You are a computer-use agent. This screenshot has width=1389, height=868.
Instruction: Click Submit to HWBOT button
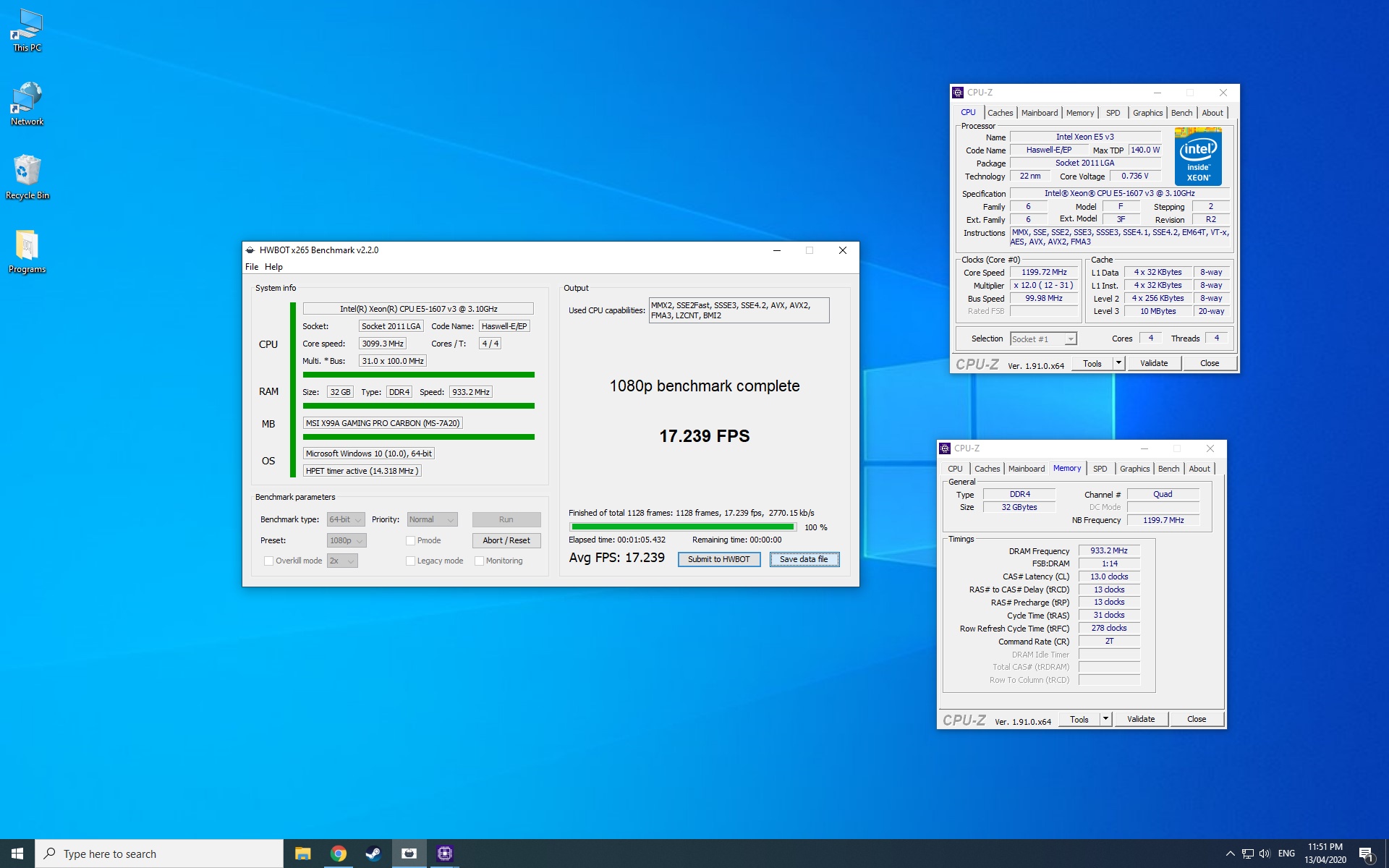(x=719, y=559)
